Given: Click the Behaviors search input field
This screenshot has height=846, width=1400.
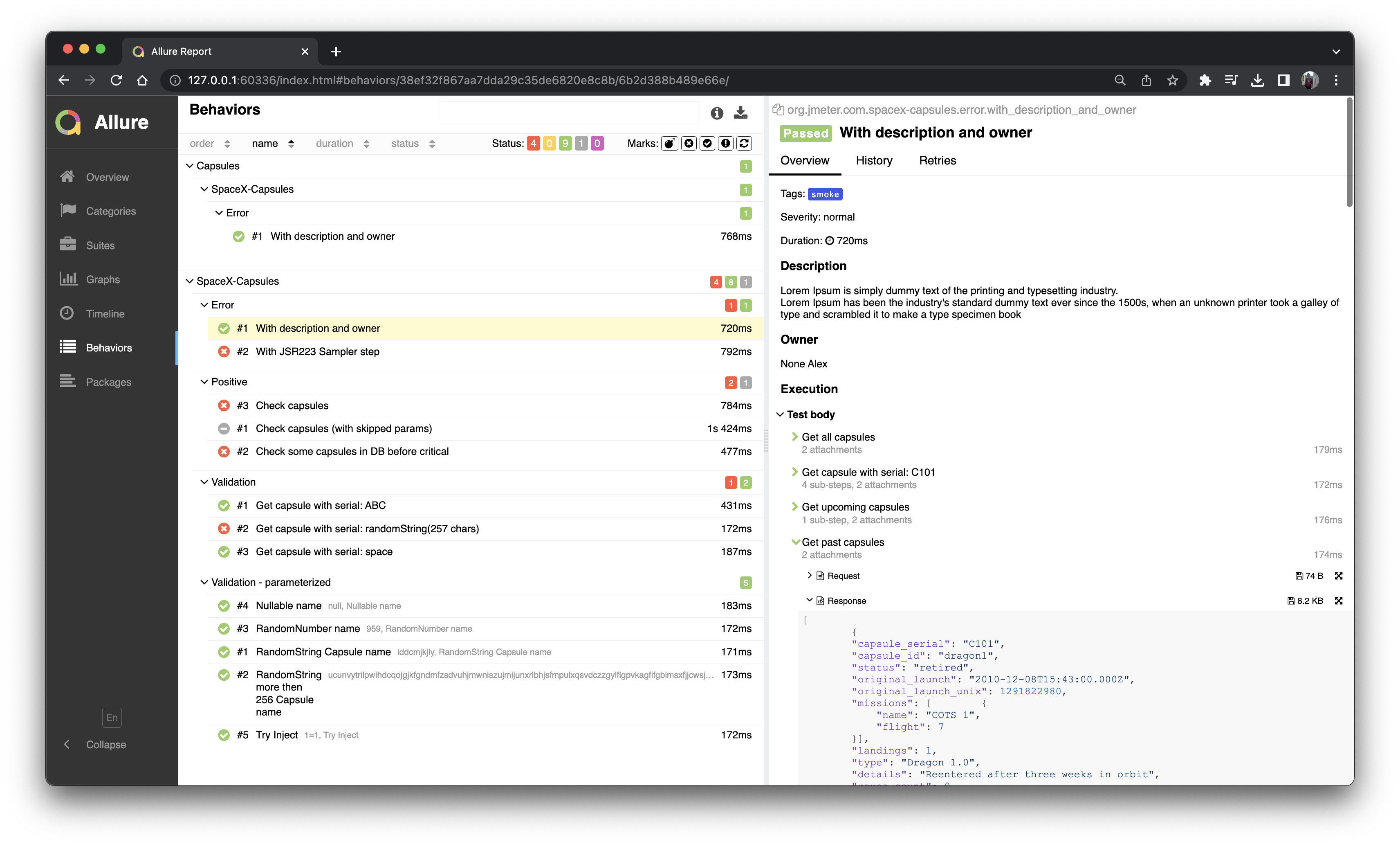Looking at the screenshot, I should 569,112.
